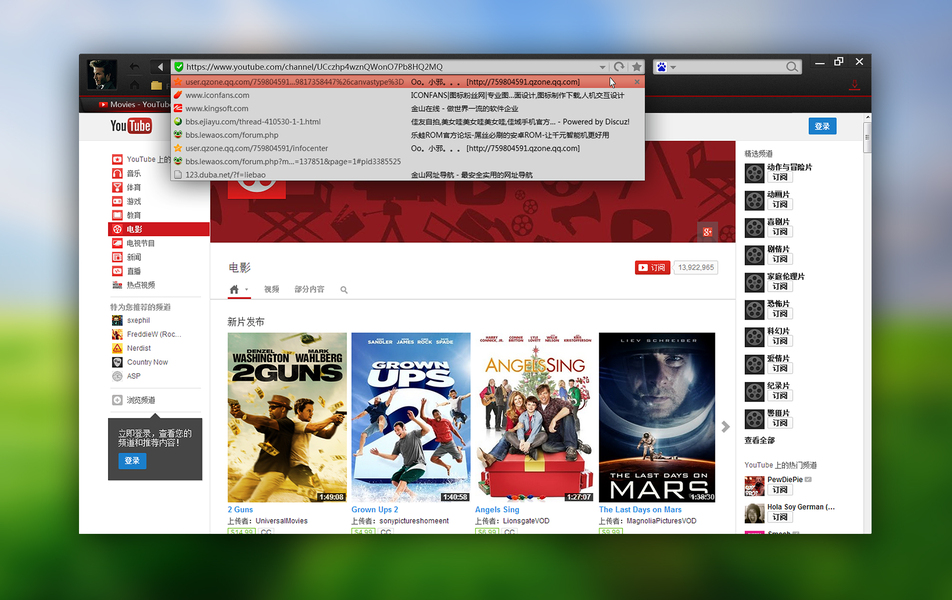Click the PewDiePie channel avatar
Screen dimensions: 952x600
coord(755,486)
